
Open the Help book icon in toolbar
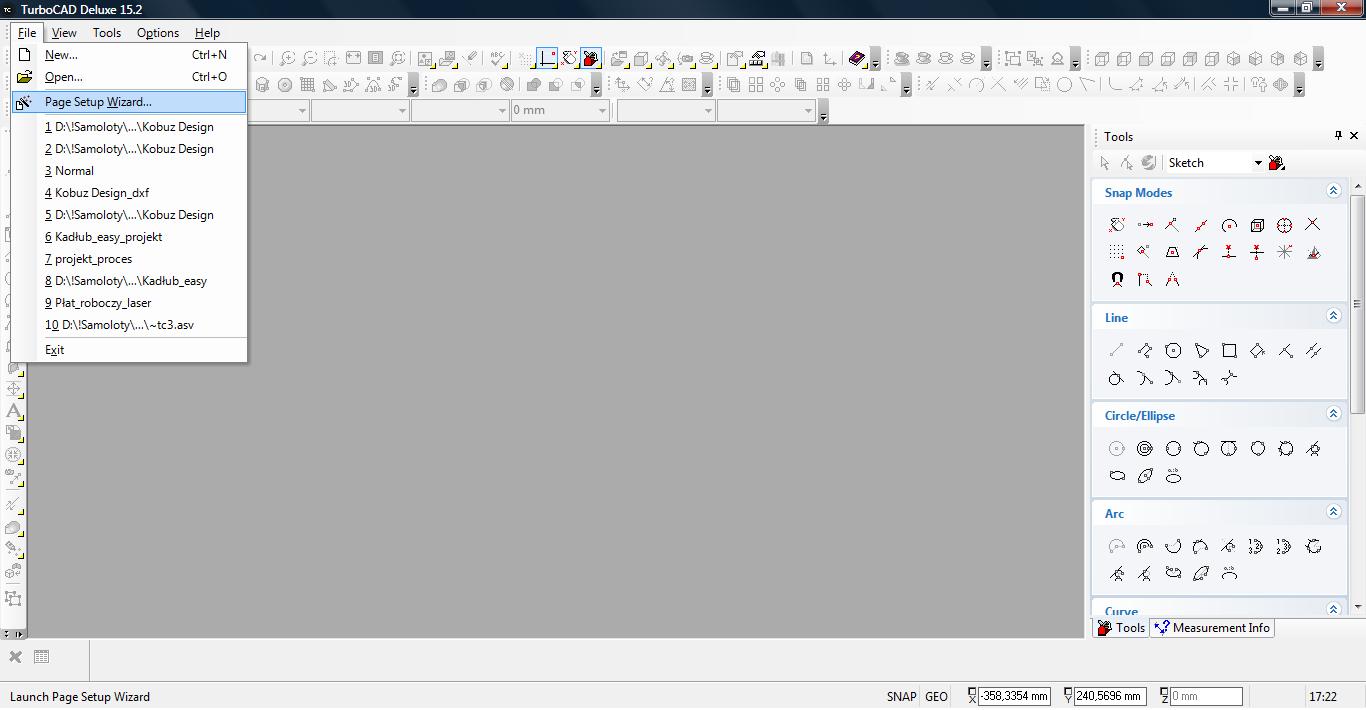[x=857, y=59]
